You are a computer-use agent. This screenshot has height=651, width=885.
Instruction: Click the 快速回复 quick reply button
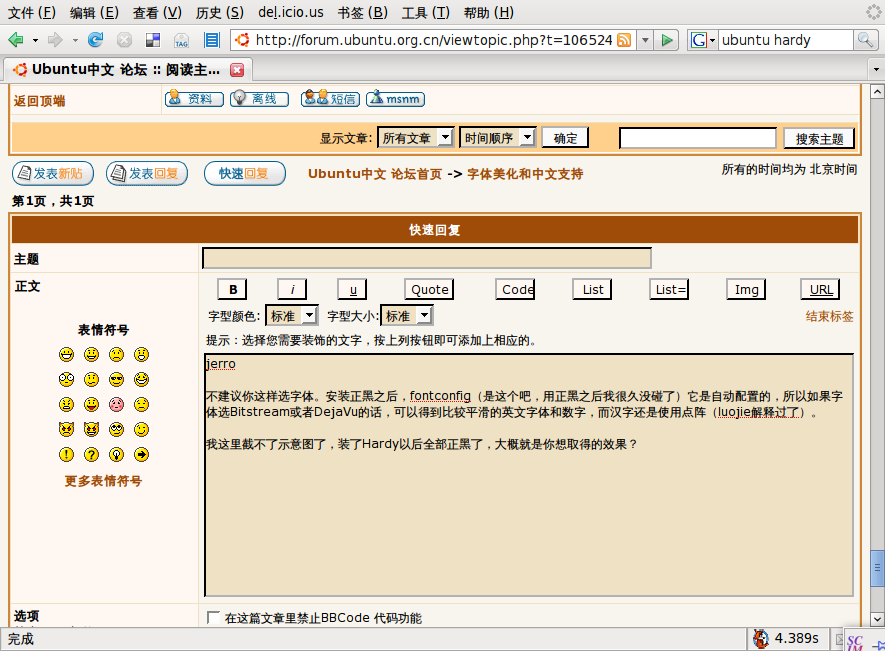245,173
